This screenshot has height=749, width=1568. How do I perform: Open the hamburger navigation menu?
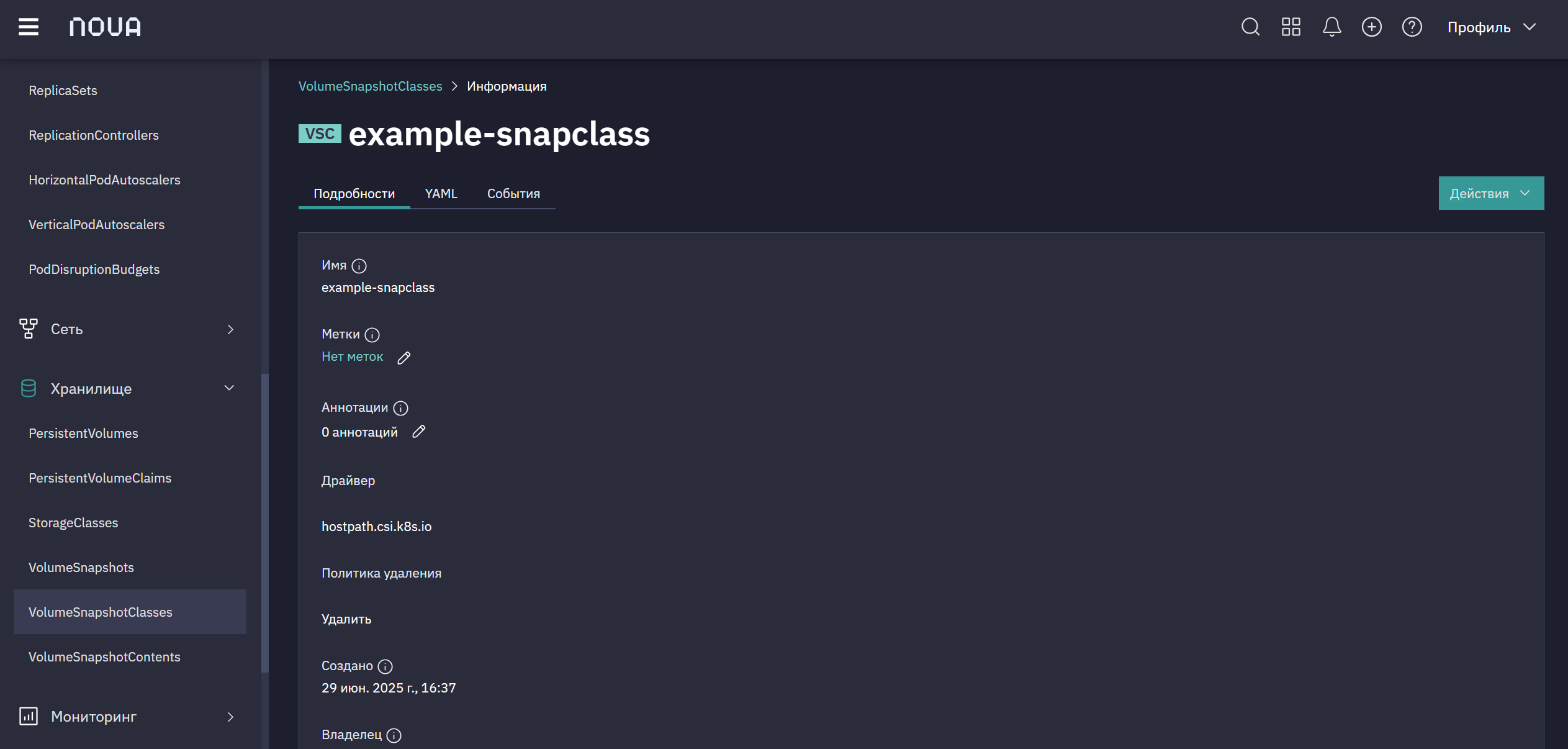(29, 27)
